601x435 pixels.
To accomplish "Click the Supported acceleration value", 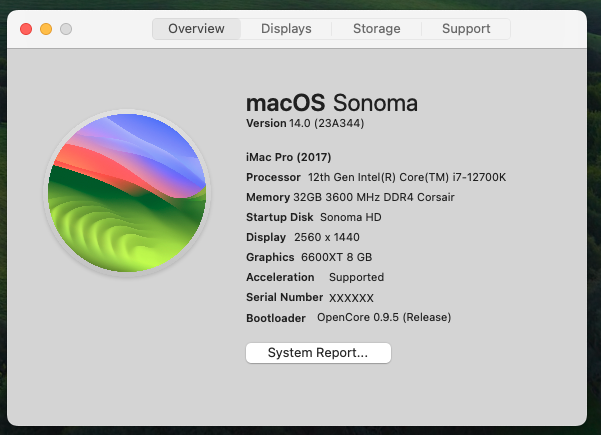I will tap(356, 277).
